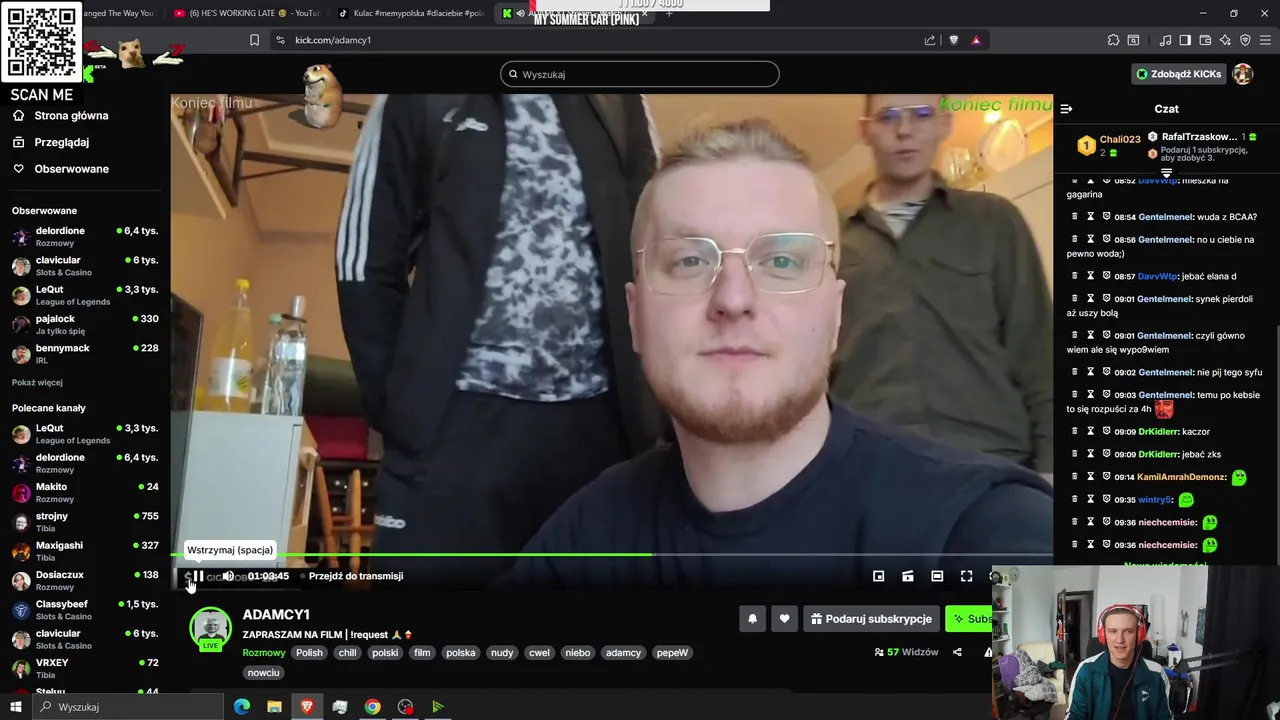Open Microsoft Edge from the taskbar
This screenshot has height=720, width=1280.
pyautogui.click(x=242, y=707)
